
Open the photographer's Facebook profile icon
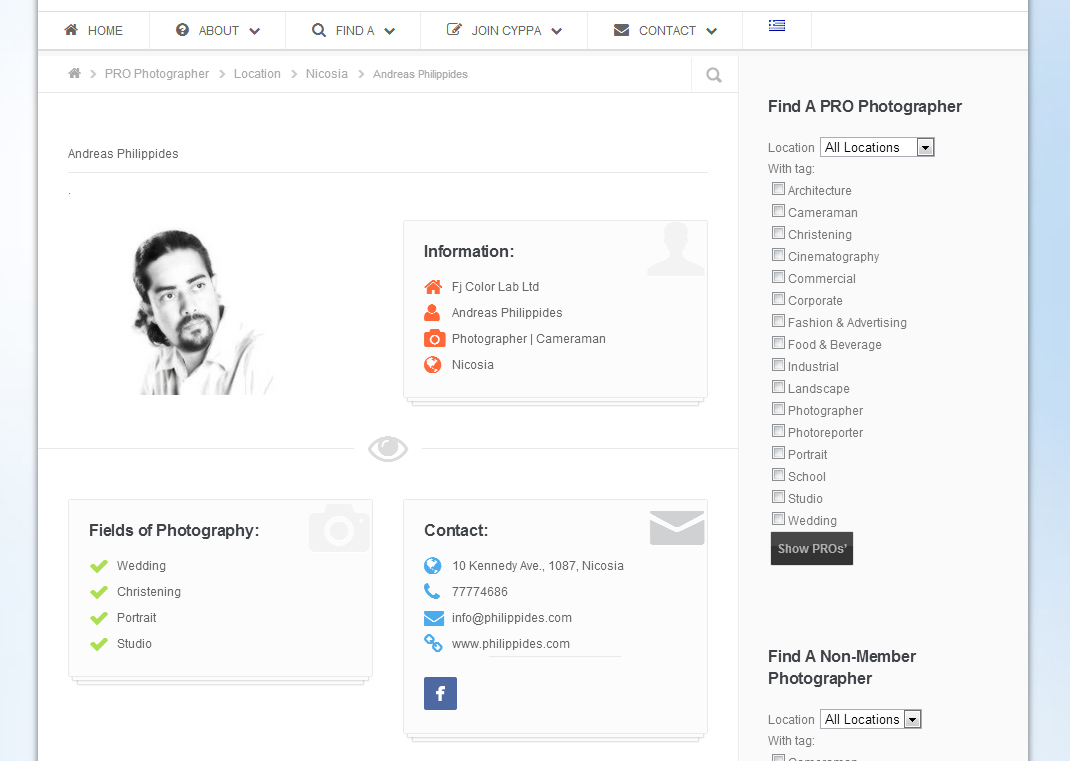pyautogui.click(x=440, y=693)
